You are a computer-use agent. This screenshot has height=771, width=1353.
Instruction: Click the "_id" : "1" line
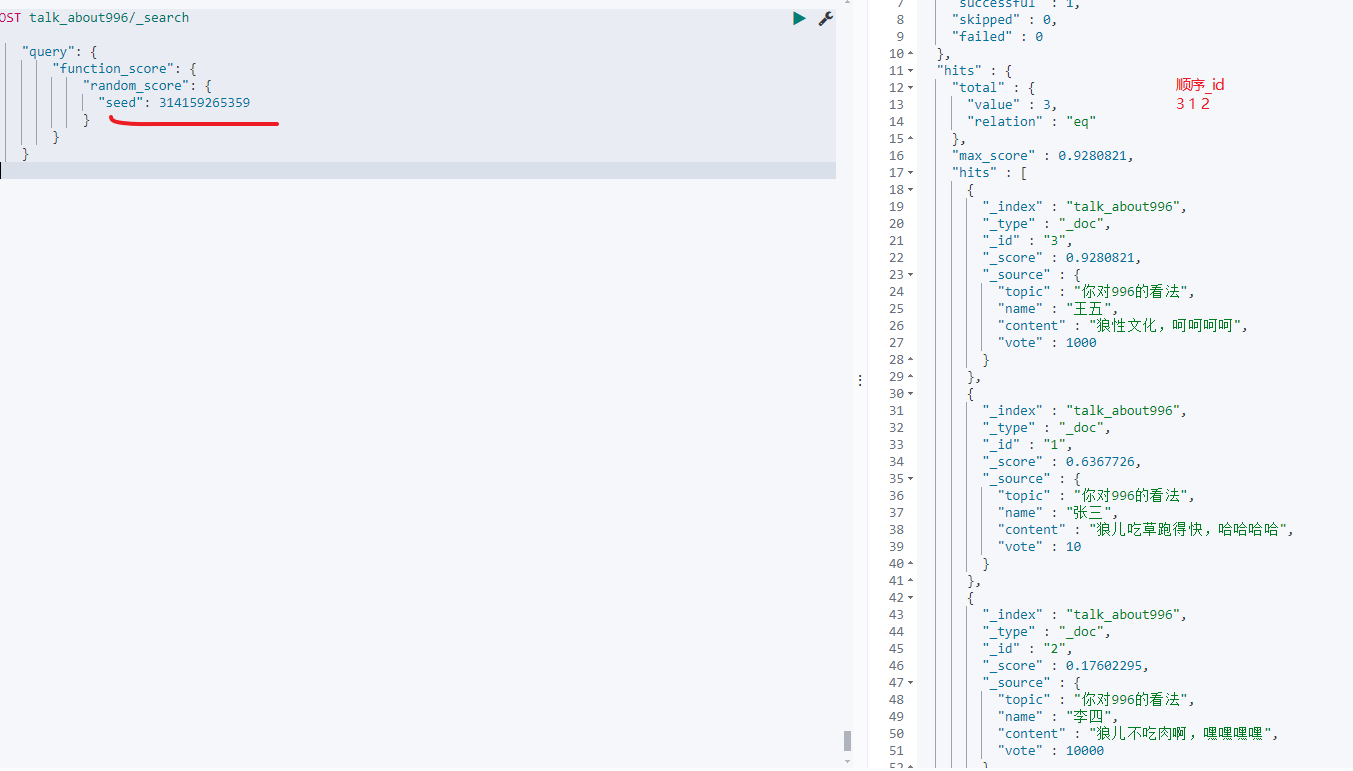pos(1027,445)
